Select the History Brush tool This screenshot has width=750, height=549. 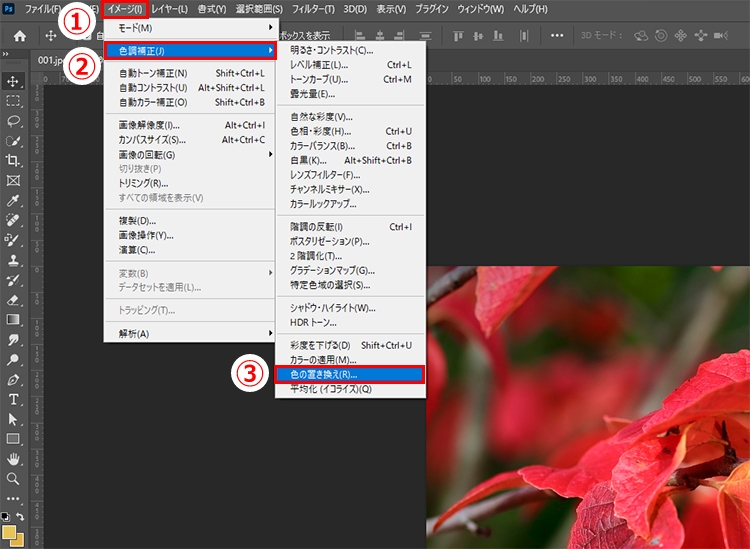[13, 280]
